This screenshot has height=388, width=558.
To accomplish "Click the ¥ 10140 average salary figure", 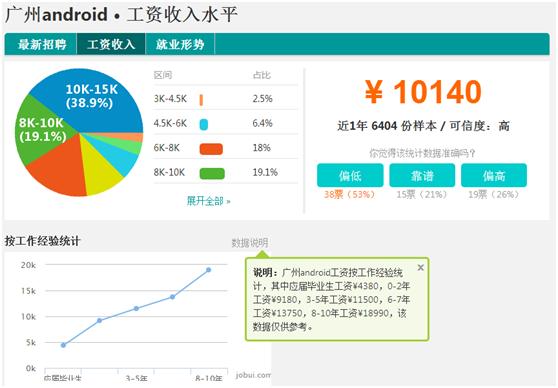I will pyautogui.click(x=423, y=92).
